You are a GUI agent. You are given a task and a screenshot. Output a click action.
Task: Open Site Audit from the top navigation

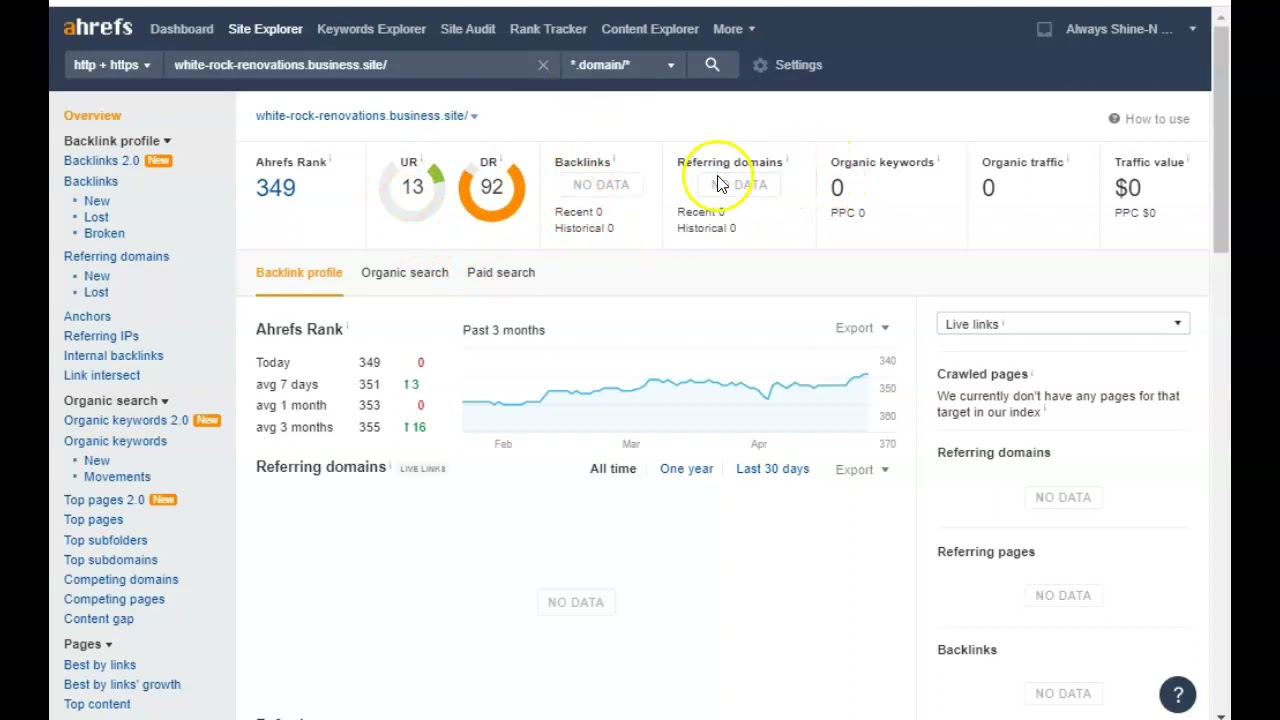[x=468, y=29]
